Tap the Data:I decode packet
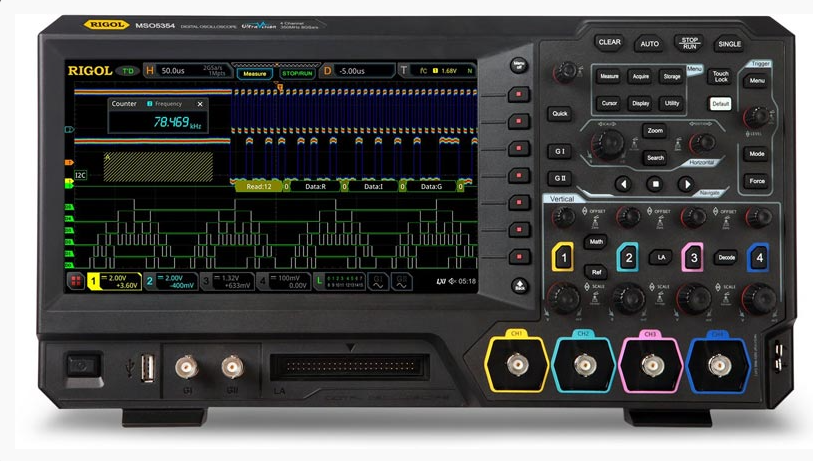 pos(373,186)
